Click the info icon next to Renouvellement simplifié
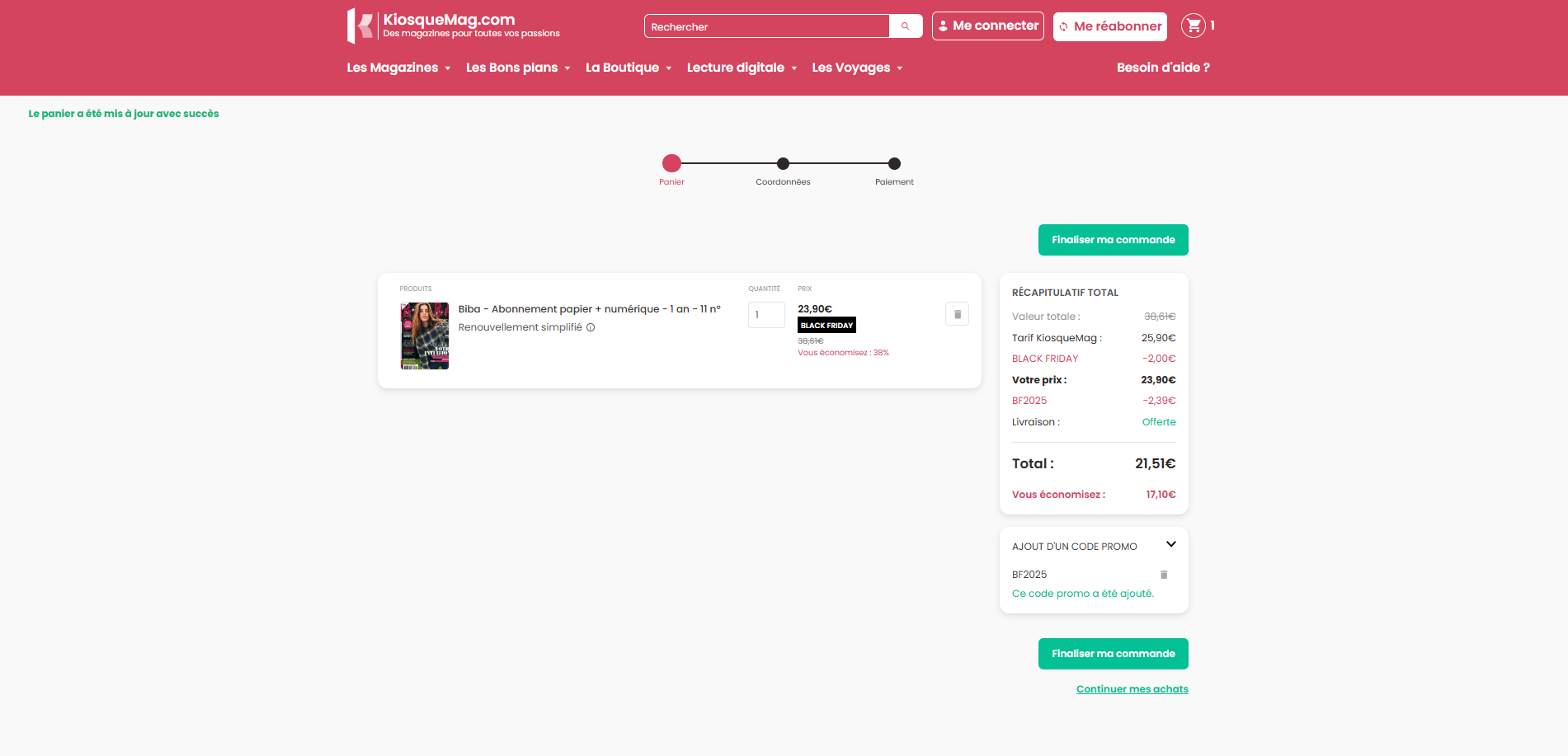 pos(591,327)
